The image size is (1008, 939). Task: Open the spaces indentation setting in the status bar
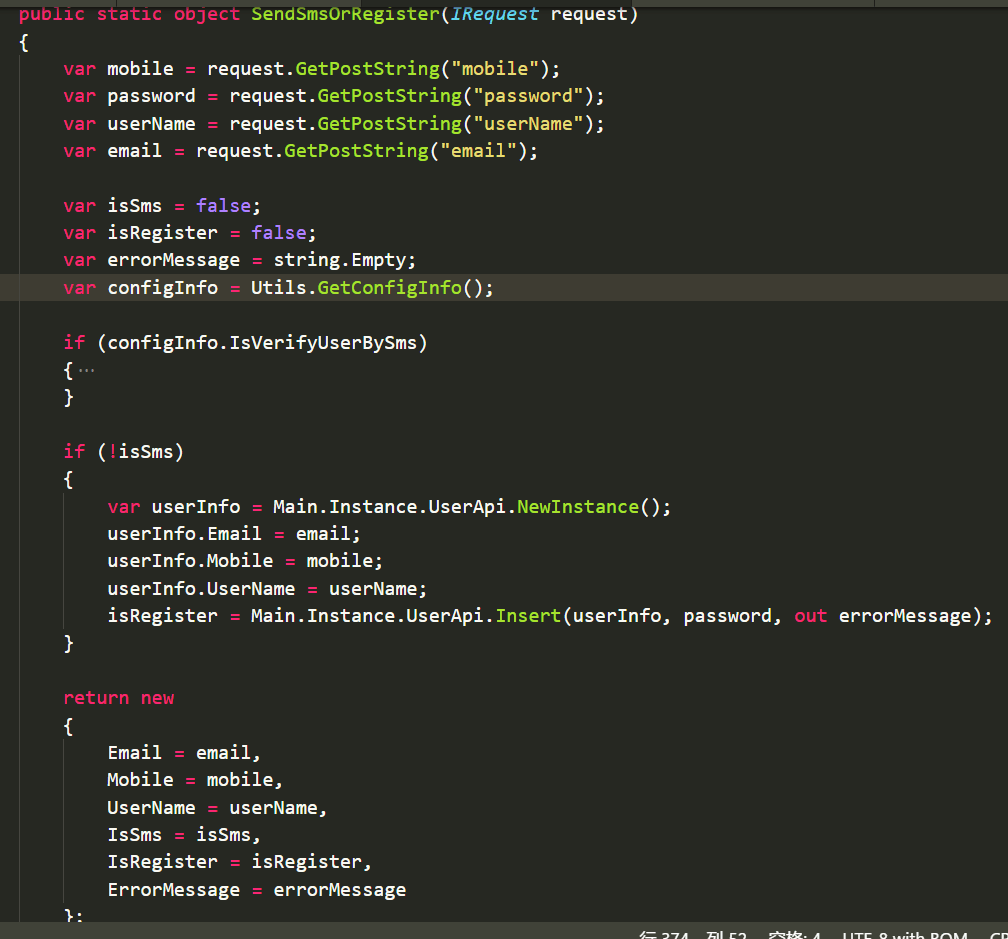coord(795,934)
